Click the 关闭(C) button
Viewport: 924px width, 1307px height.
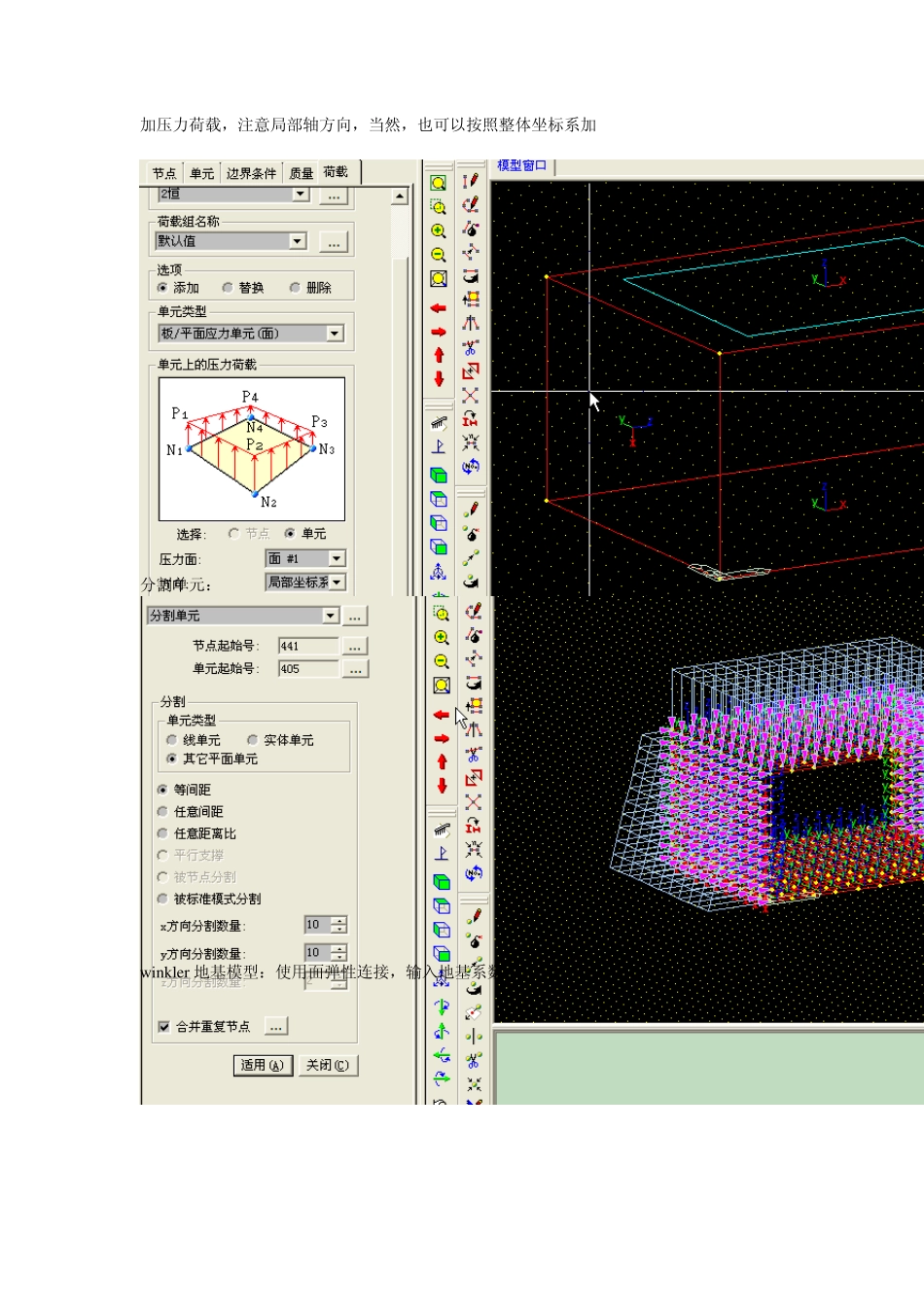pyautogui.click(x=327, y=1065)
